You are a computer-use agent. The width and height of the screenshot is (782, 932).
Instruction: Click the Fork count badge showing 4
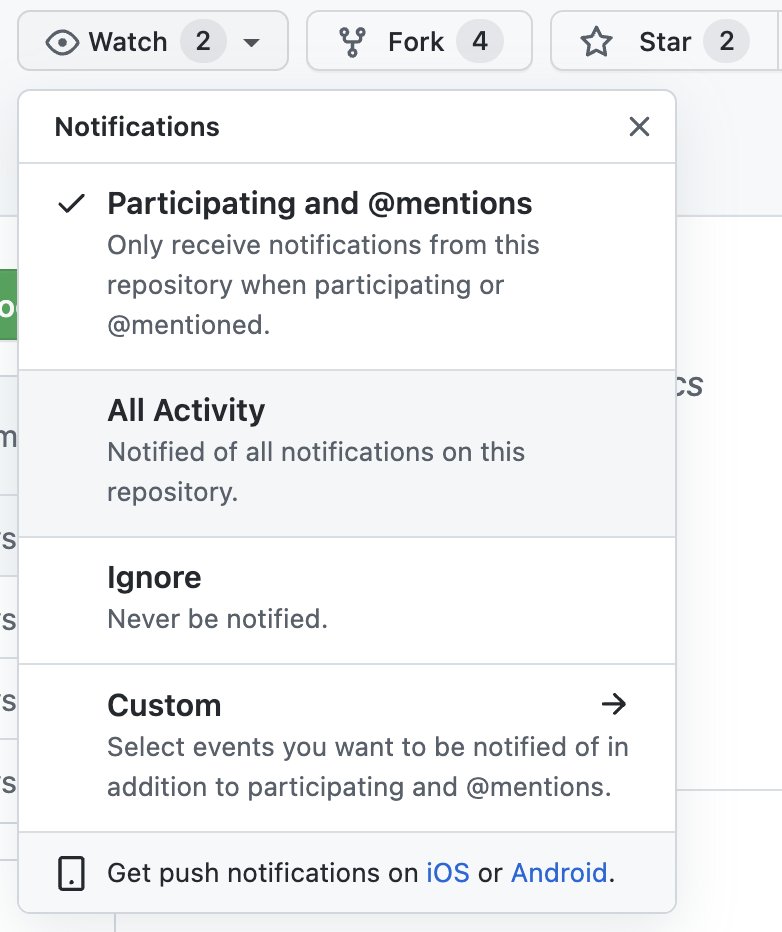tap(480, 42)
